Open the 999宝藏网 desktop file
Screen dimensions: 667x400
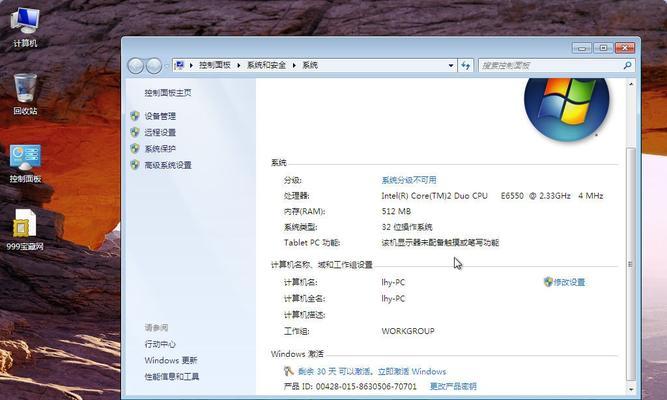pyautogui.click(x=25, y=229)
